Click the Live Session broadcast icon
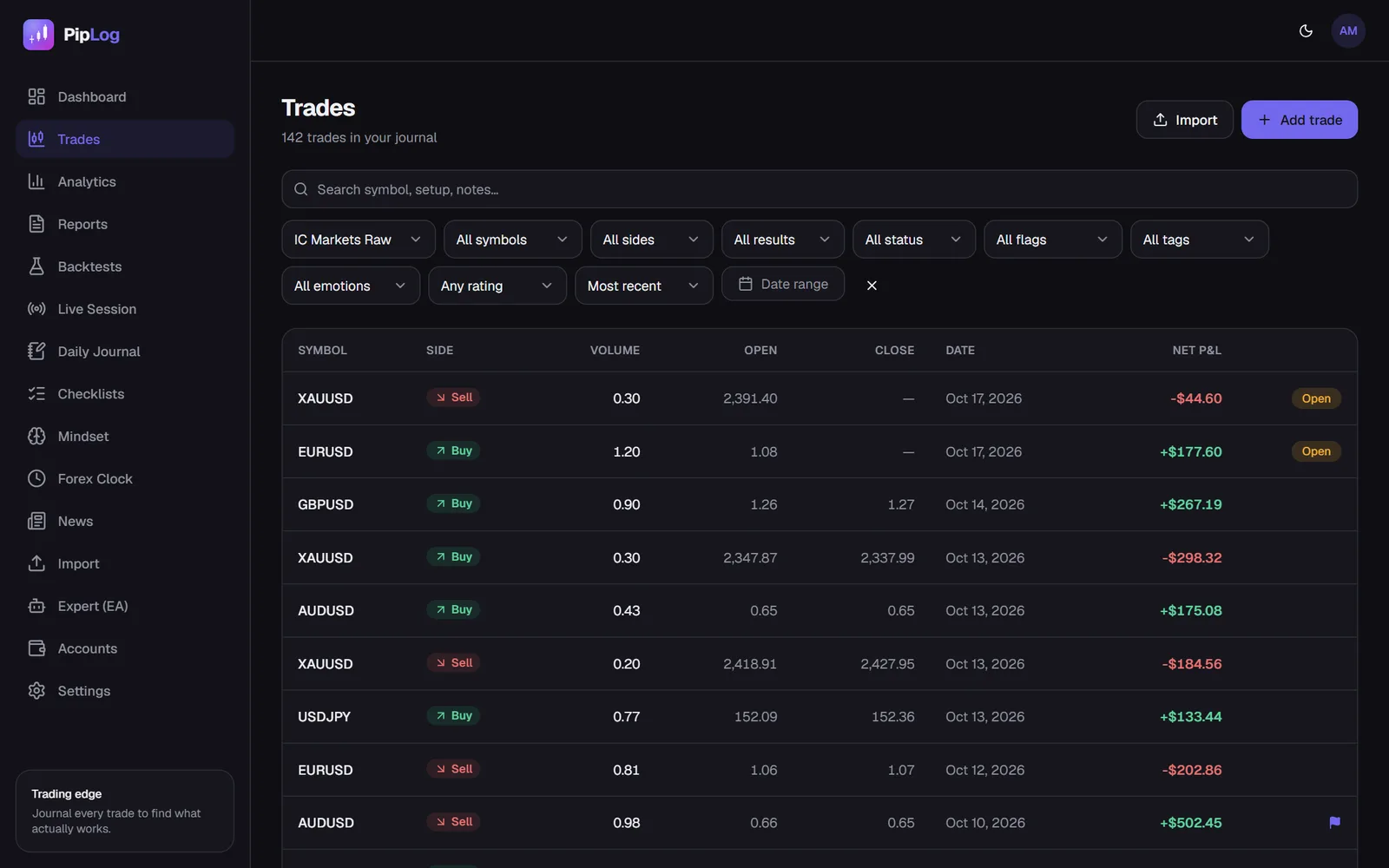The image size is (1389, 868). 36,309
